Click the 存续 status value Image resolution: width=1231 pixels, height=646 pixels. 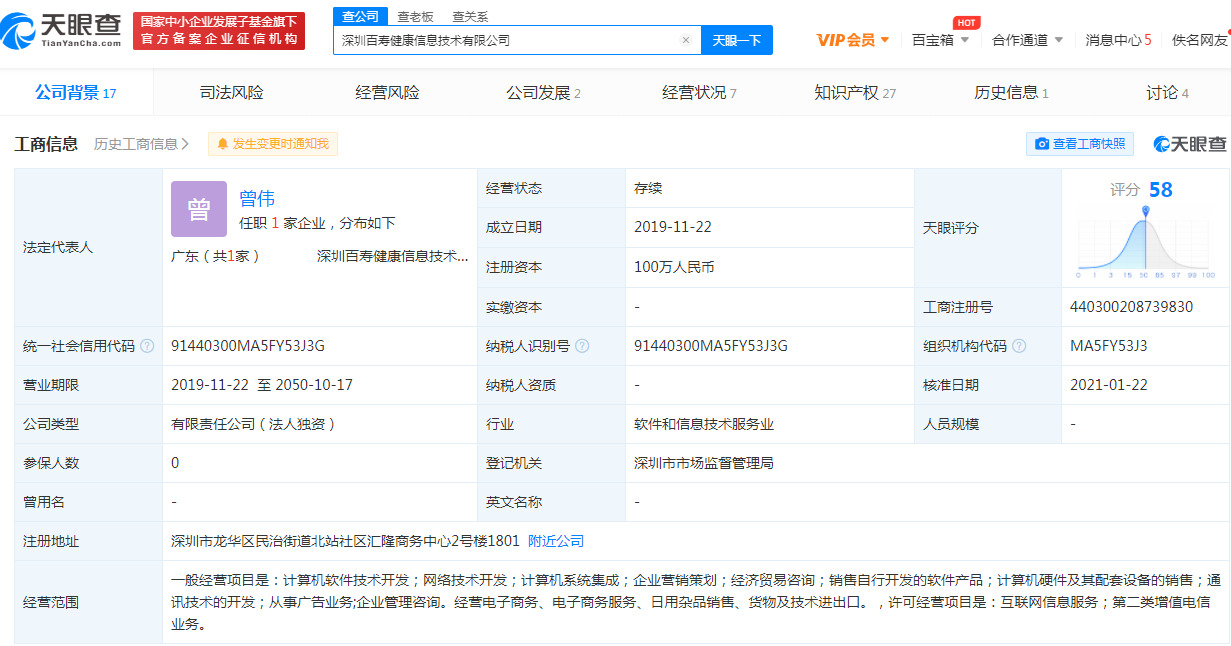[x=648, y=188]
